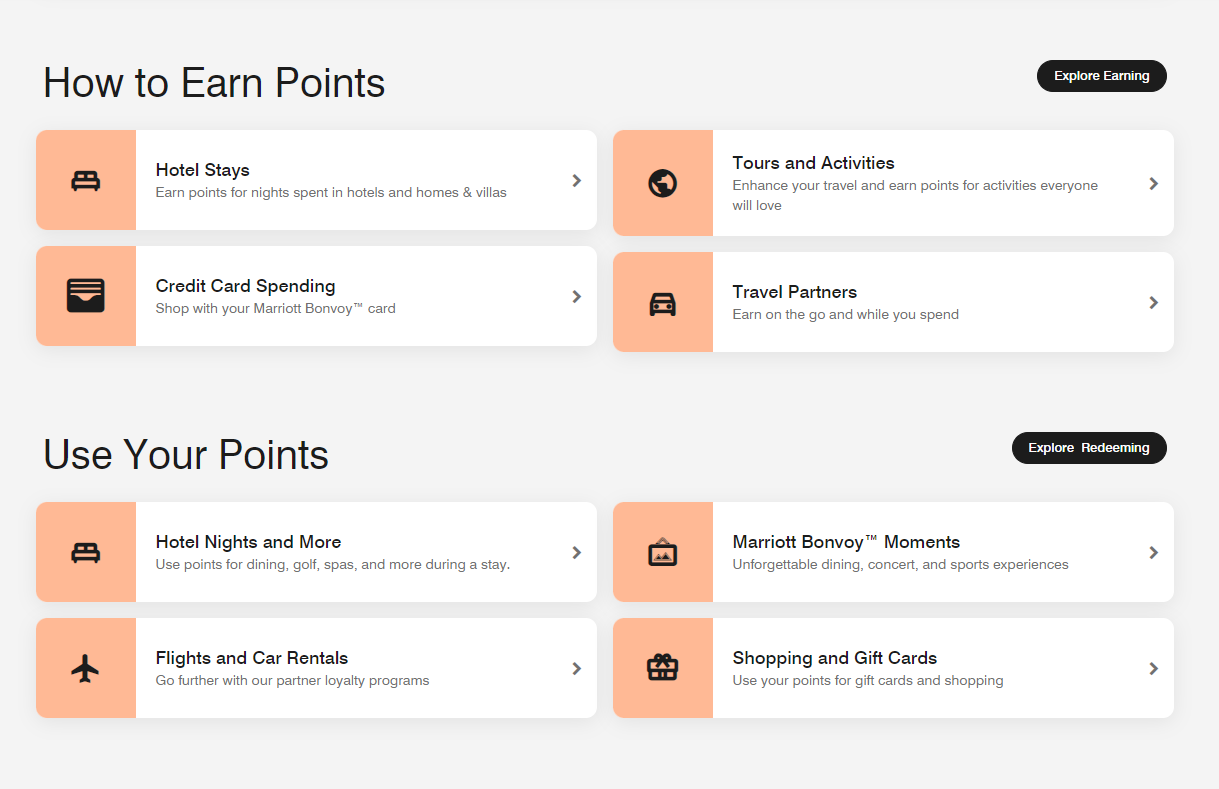Click the Travel Partners card
Viewport: 1219px width, 789px height.
pos(894,301)
